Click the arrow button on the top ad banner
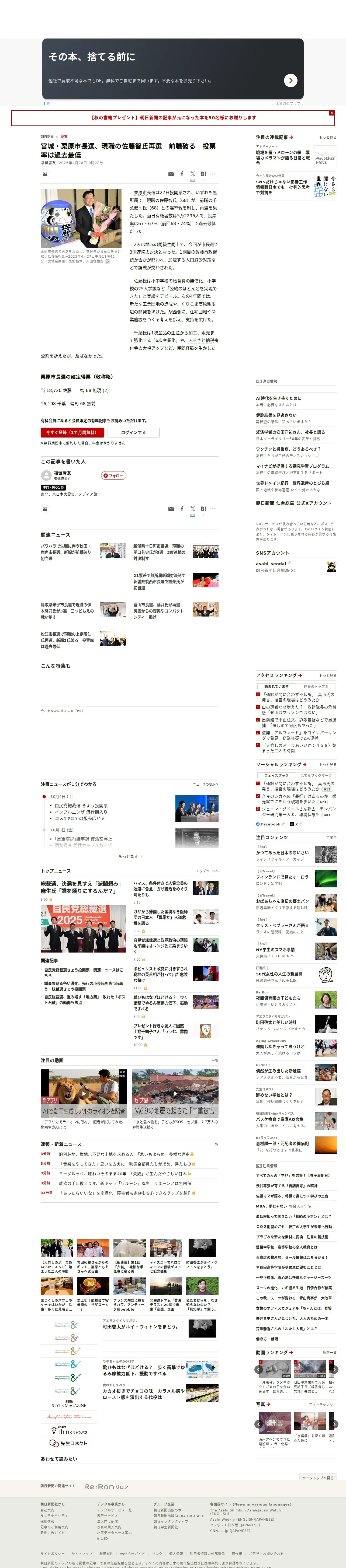This screenshot has width=346, height=1568. (290, 80)
